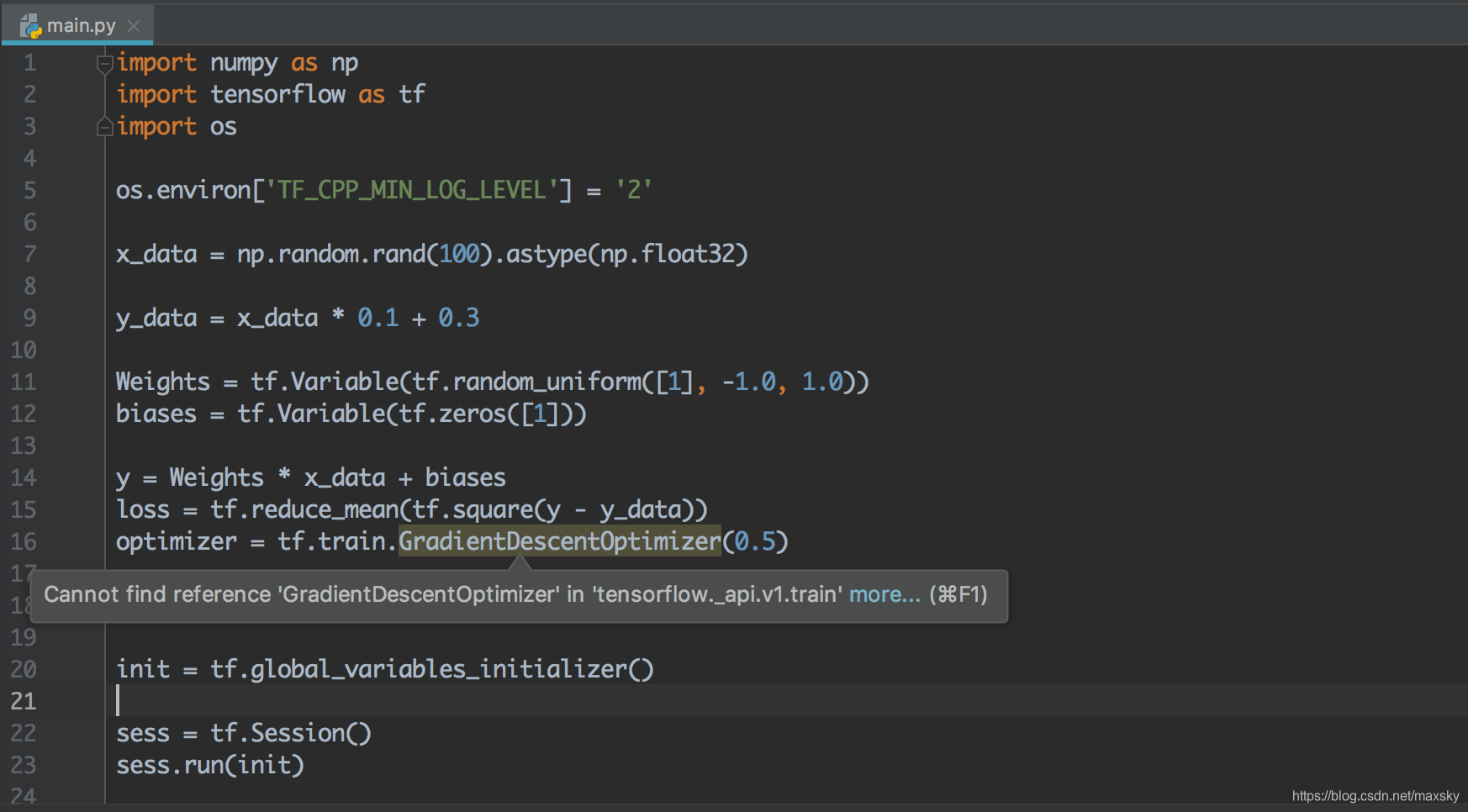The width and height of the screenshot is (1468, 812).
Task: Click 'Weights' variable on line 14
Action: [217, 478]
